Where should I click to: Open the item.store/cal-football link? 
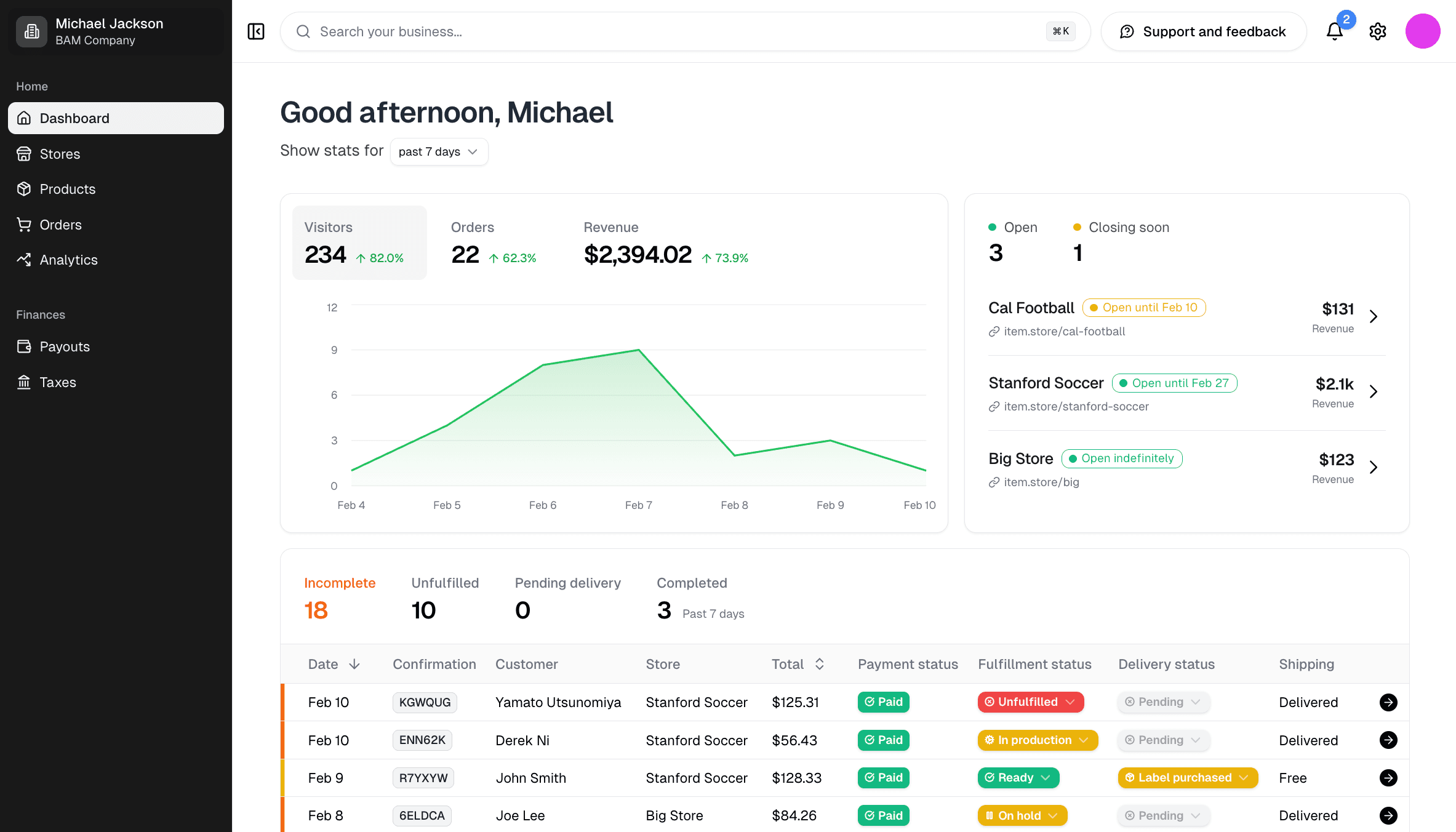pyautogui.click(x=1064, y=331)
